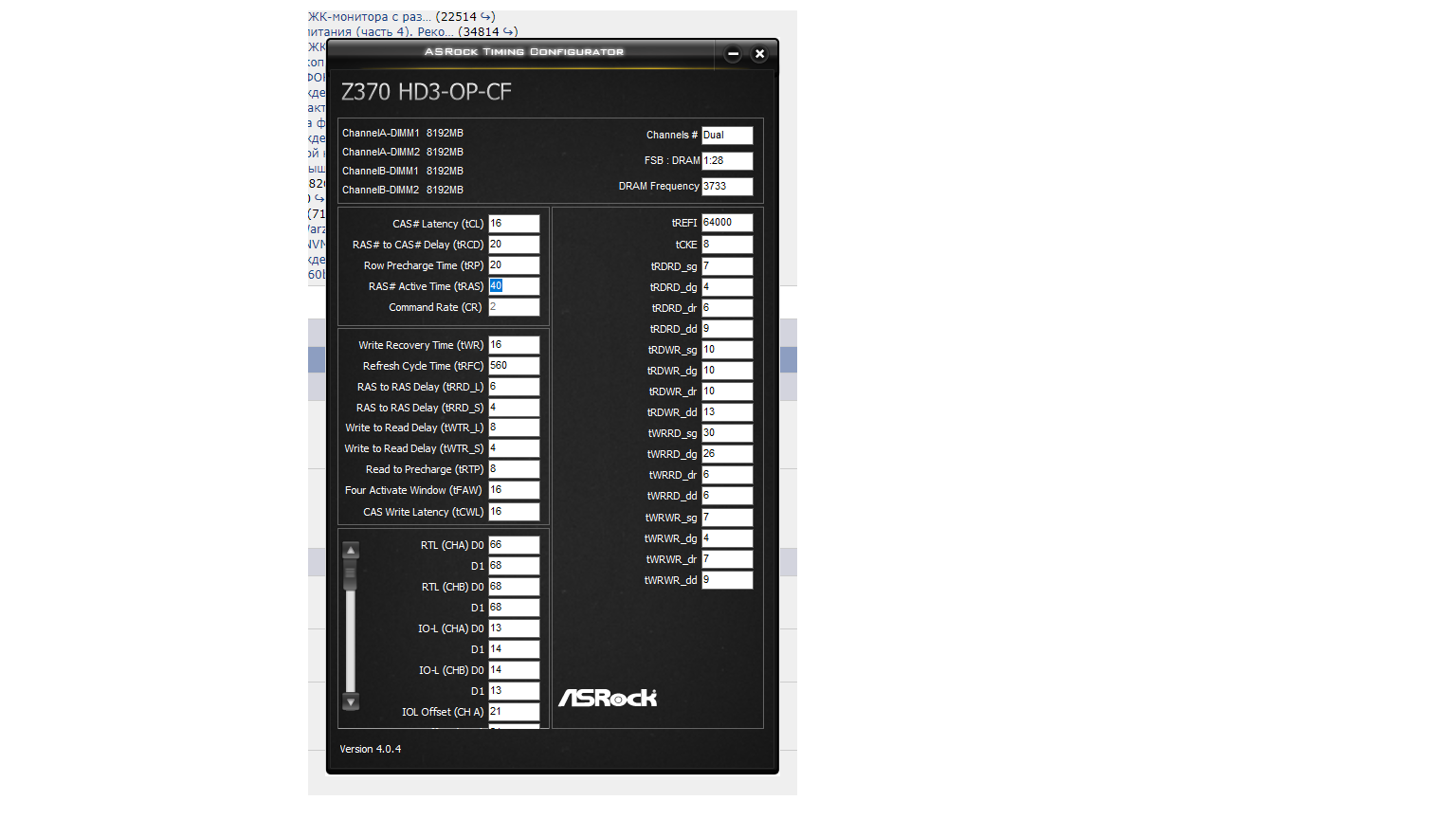Select the RAS# to CAS# Delay (tRCD) field
The image size is (1456, 819).
[514, 245]
